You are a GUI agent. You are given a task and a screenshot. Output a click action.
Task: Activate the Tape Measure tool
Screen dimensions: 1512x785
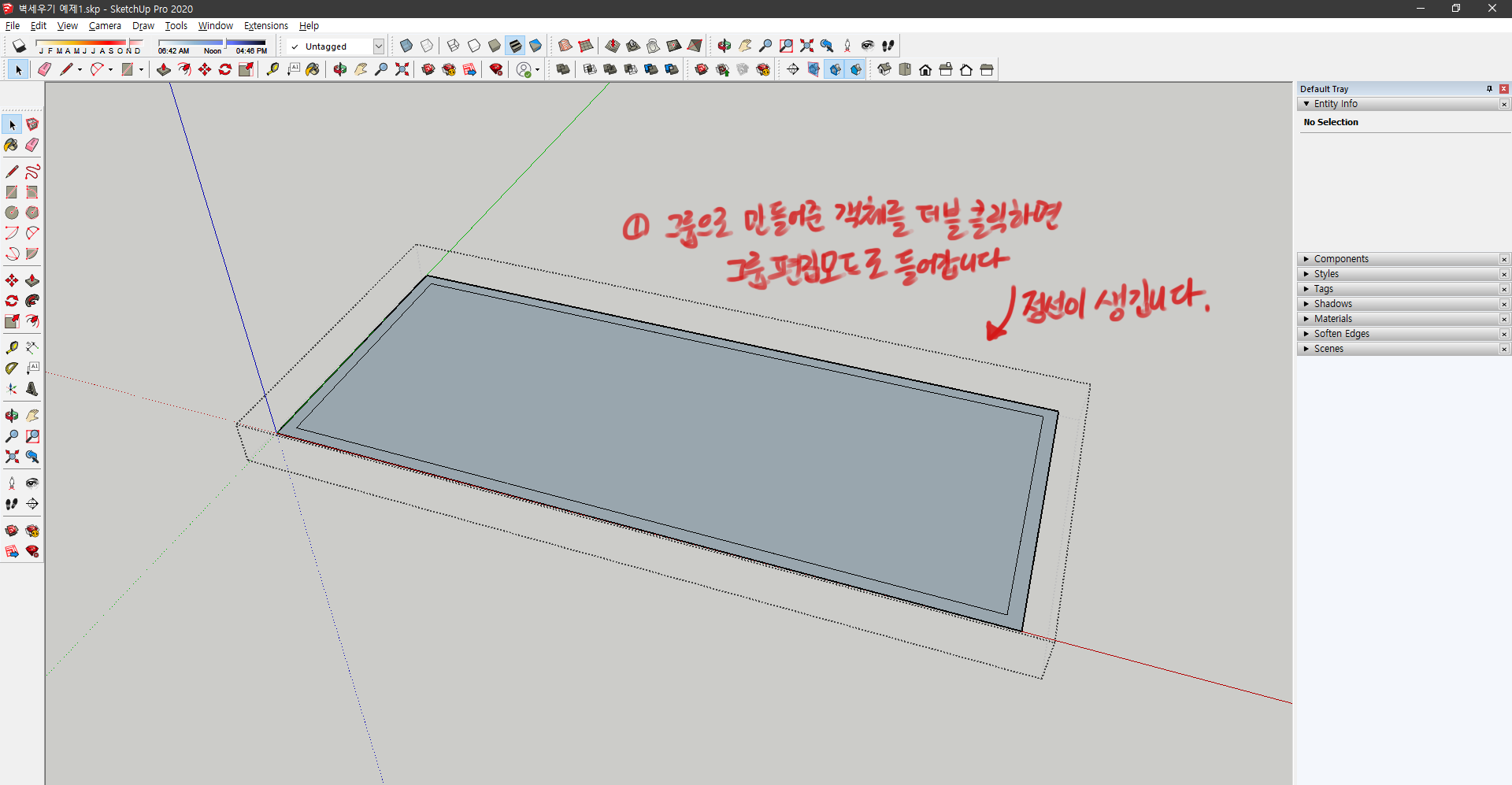(11, 346)
